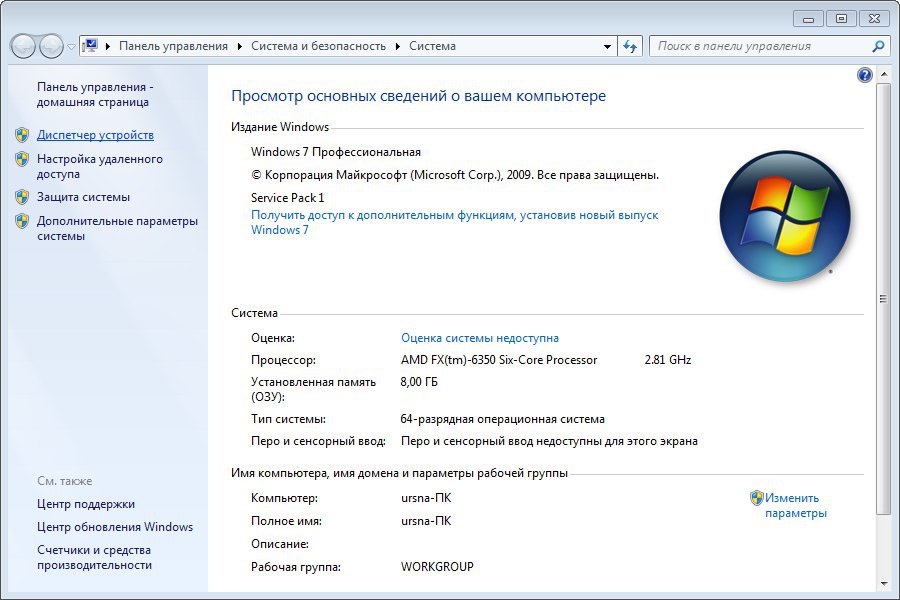This screenshot has height=600, width=900.
Task: Open Центр обновления Windows link
Action: coord(115,527)
